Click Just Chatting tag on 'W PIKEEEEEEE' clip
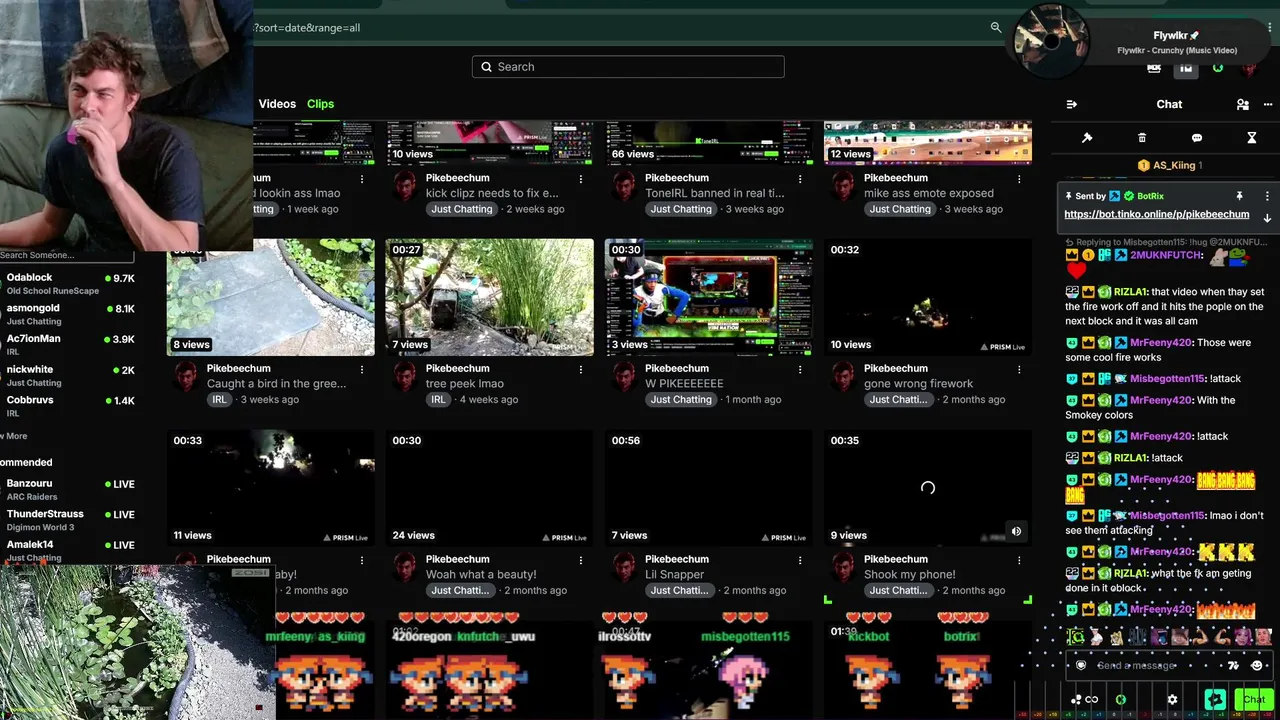The image size is (1280, 720). point(681,400)
